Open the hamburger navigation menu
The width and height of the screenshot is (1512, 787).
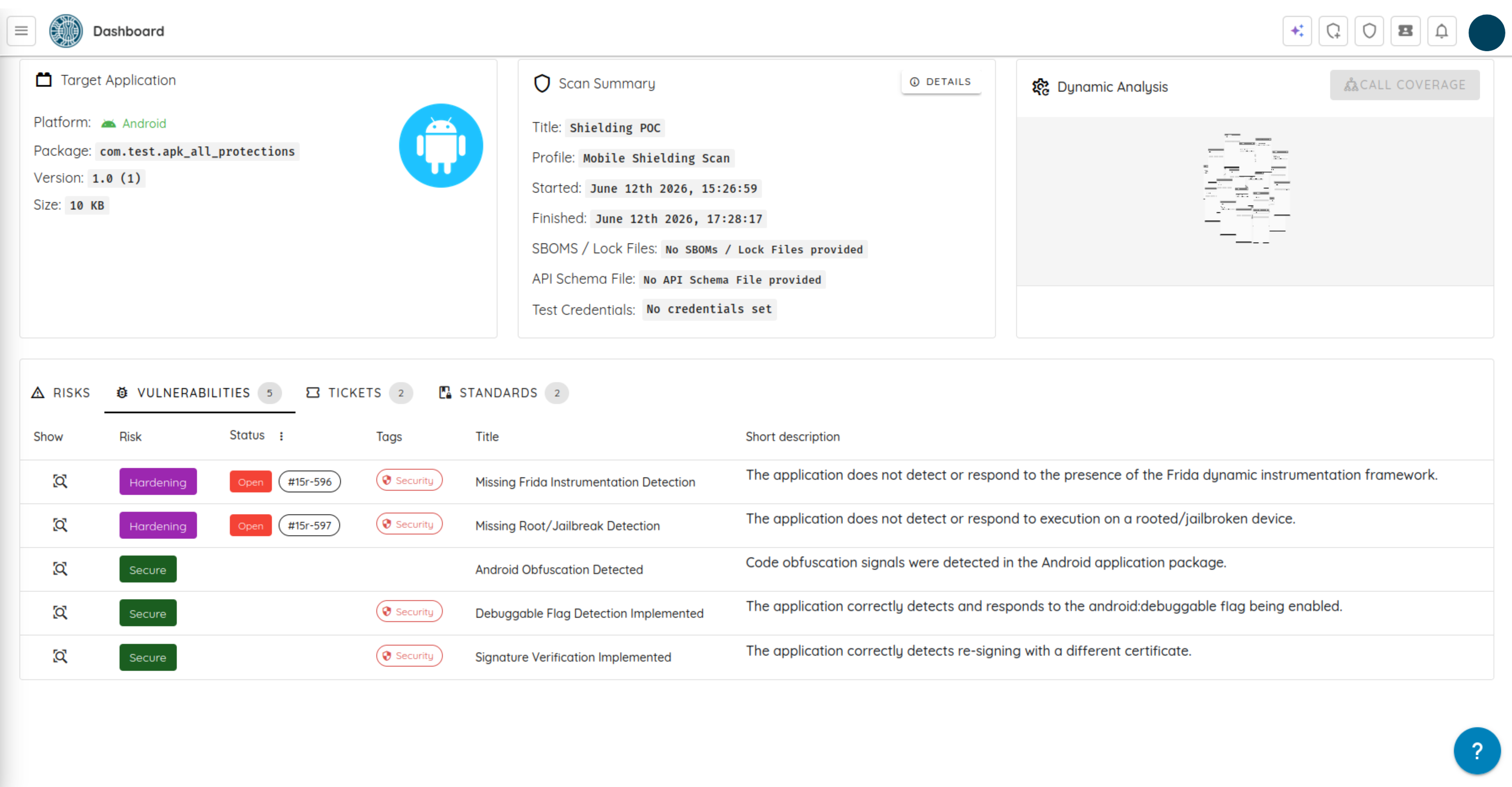coord(21,31)
